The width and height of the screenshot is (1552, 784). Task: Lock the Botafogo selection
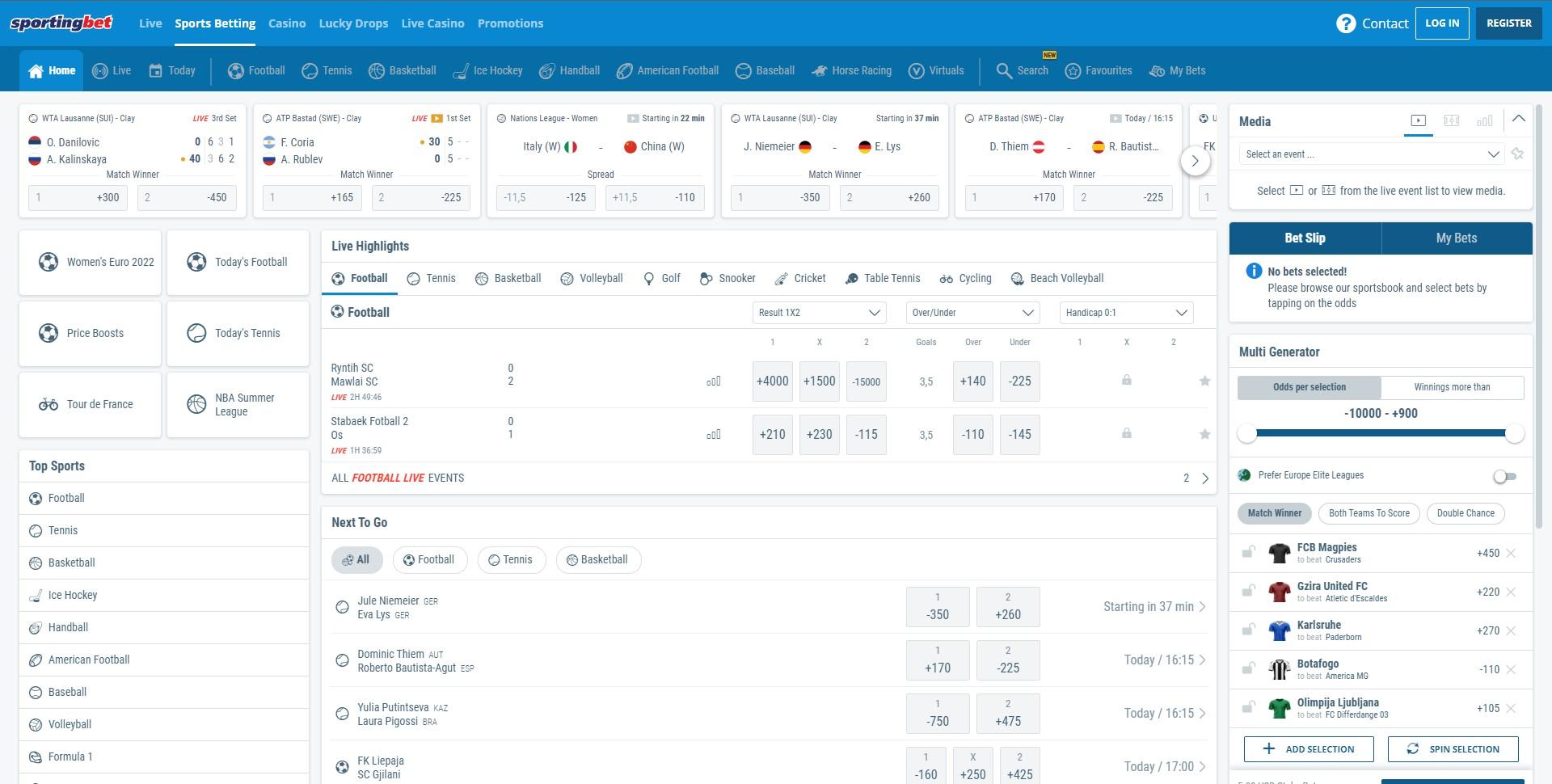point(1248,668)
